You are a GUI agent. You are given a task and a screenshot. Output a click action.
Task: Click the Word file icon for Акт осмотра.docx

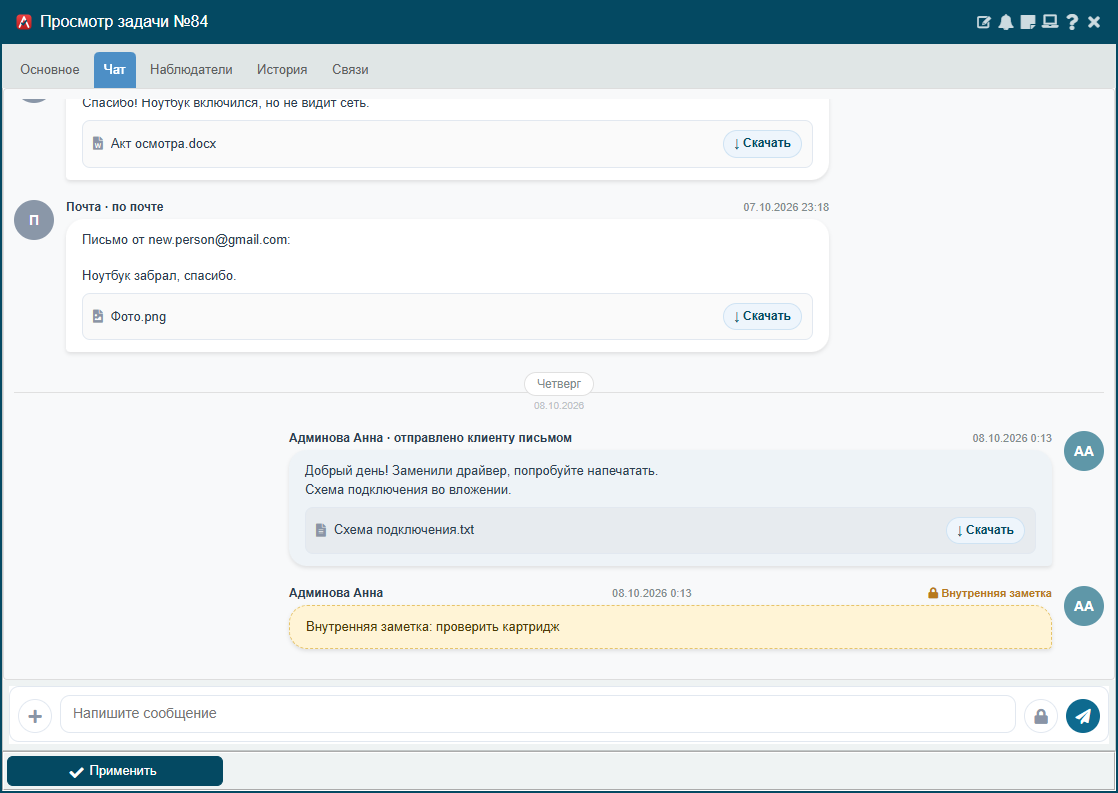tap(98, 143)
